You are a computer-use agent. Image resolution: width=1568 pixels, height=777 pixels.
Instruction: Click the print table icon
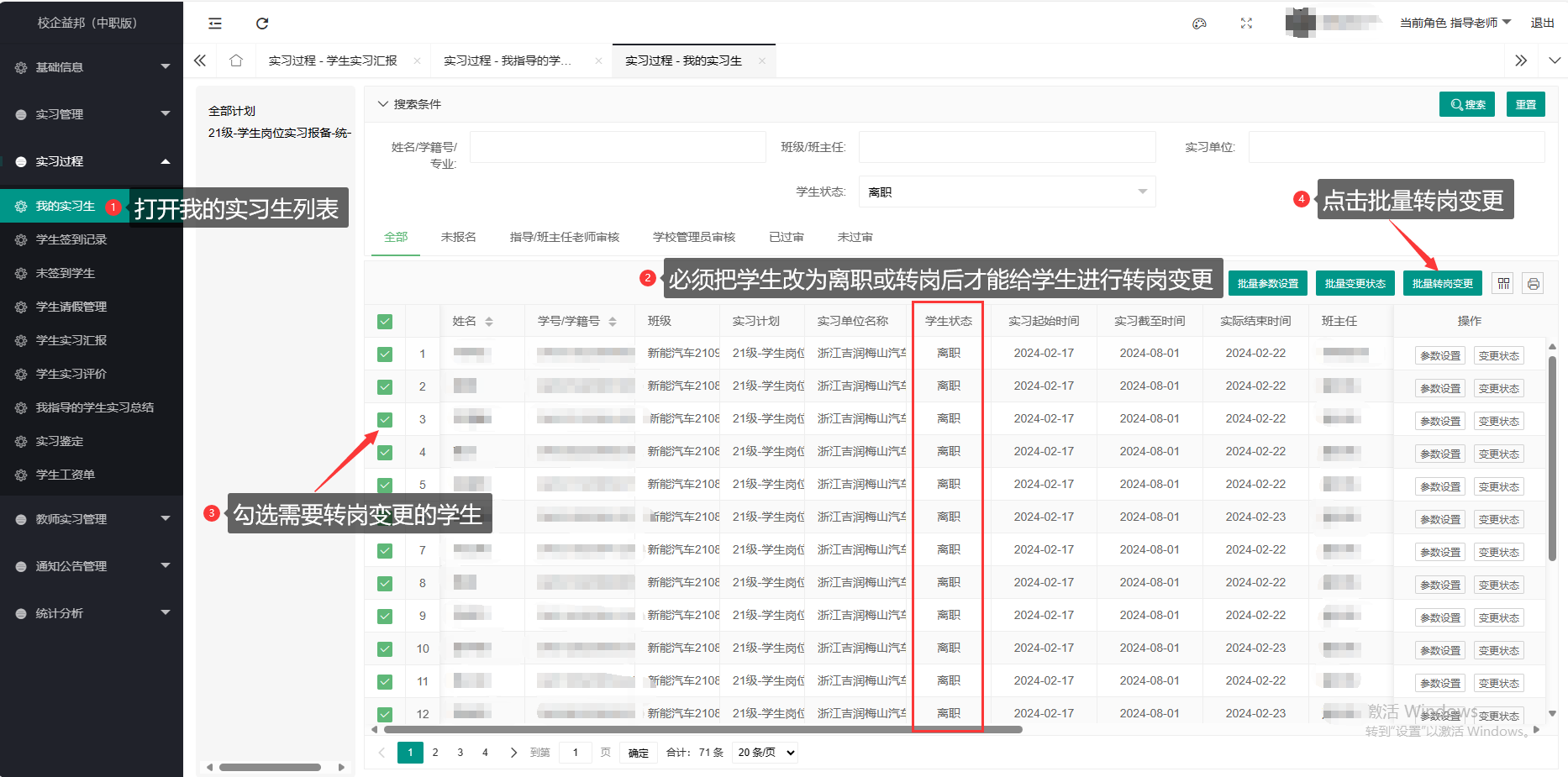(1533, 284)
